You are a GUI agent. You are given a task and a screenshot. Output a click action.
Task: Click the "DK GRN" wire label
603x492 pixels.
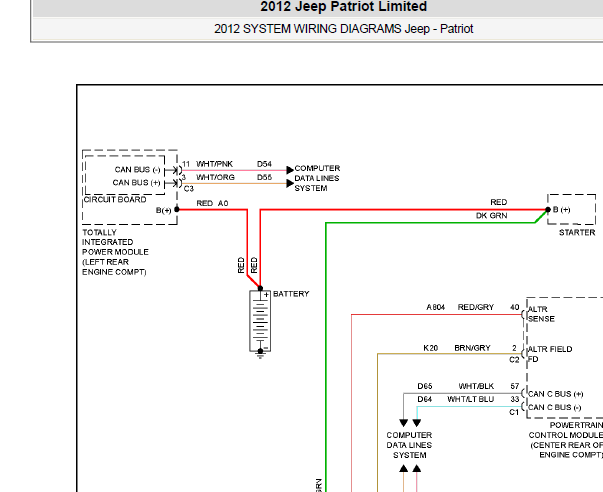pyautogui.click(x=491, y=215)
